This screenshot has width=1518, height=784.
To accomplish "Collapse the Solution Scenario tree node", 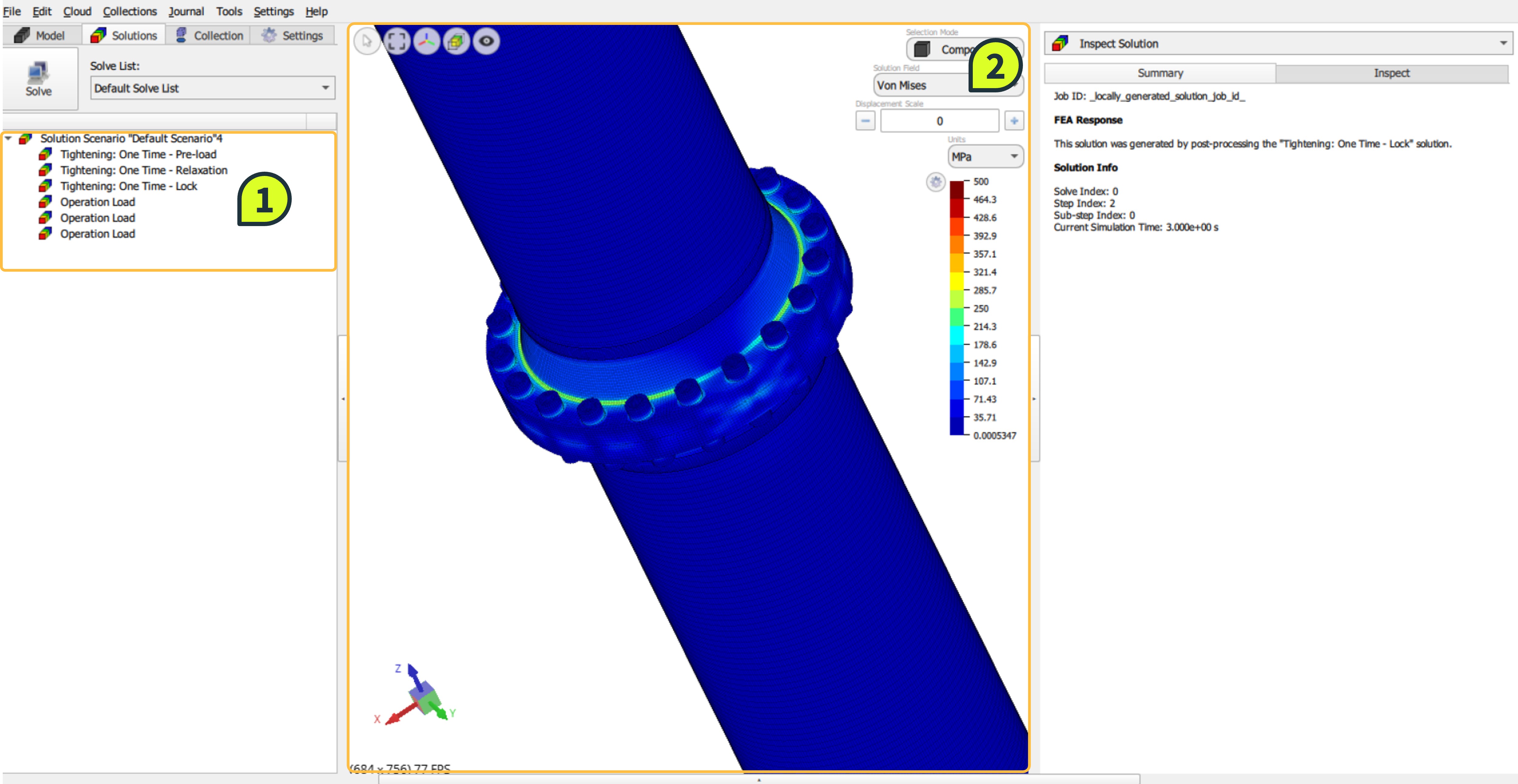I will [8, 139].
